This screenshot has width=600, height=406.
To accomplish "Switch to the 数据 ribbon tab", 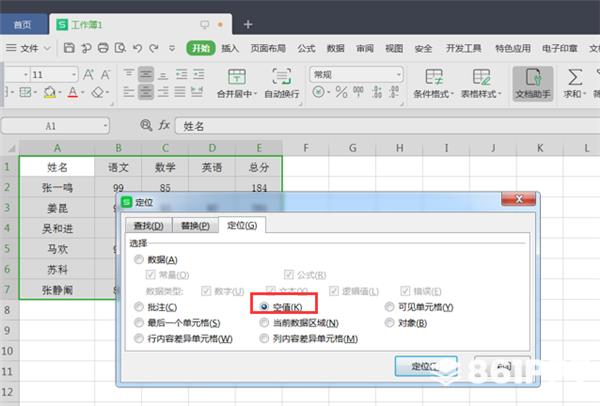I will coord(336,48).
